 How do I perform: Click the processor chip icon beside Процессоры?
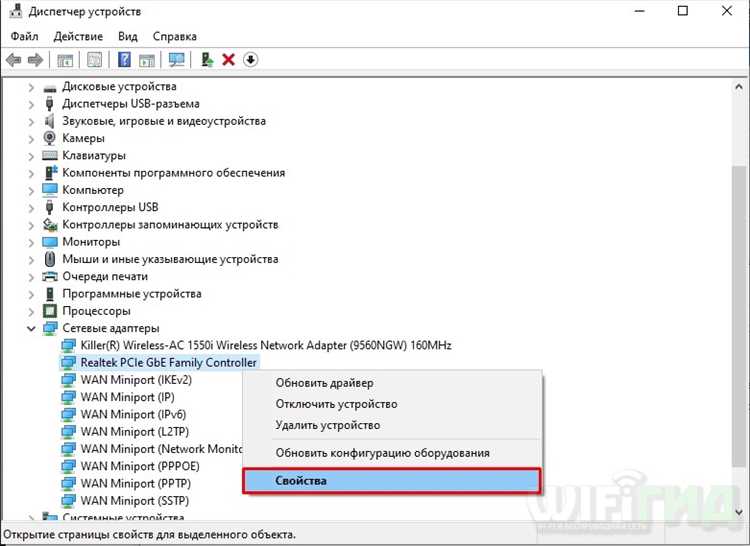tap(50, 311)
